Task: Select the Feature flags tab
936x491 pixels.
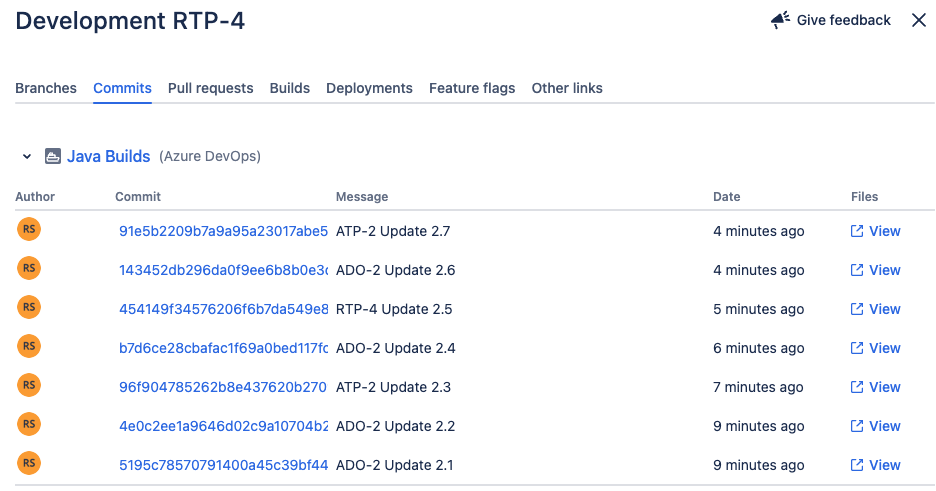Action: pos(472,88)
